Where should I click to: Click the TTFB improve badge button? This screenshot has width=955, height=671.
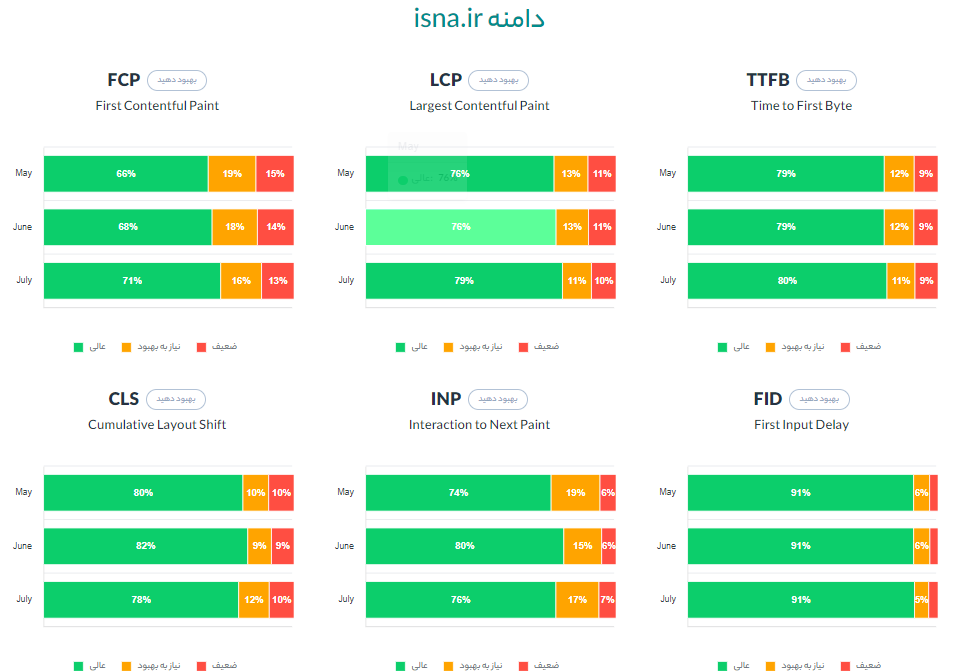826,80
